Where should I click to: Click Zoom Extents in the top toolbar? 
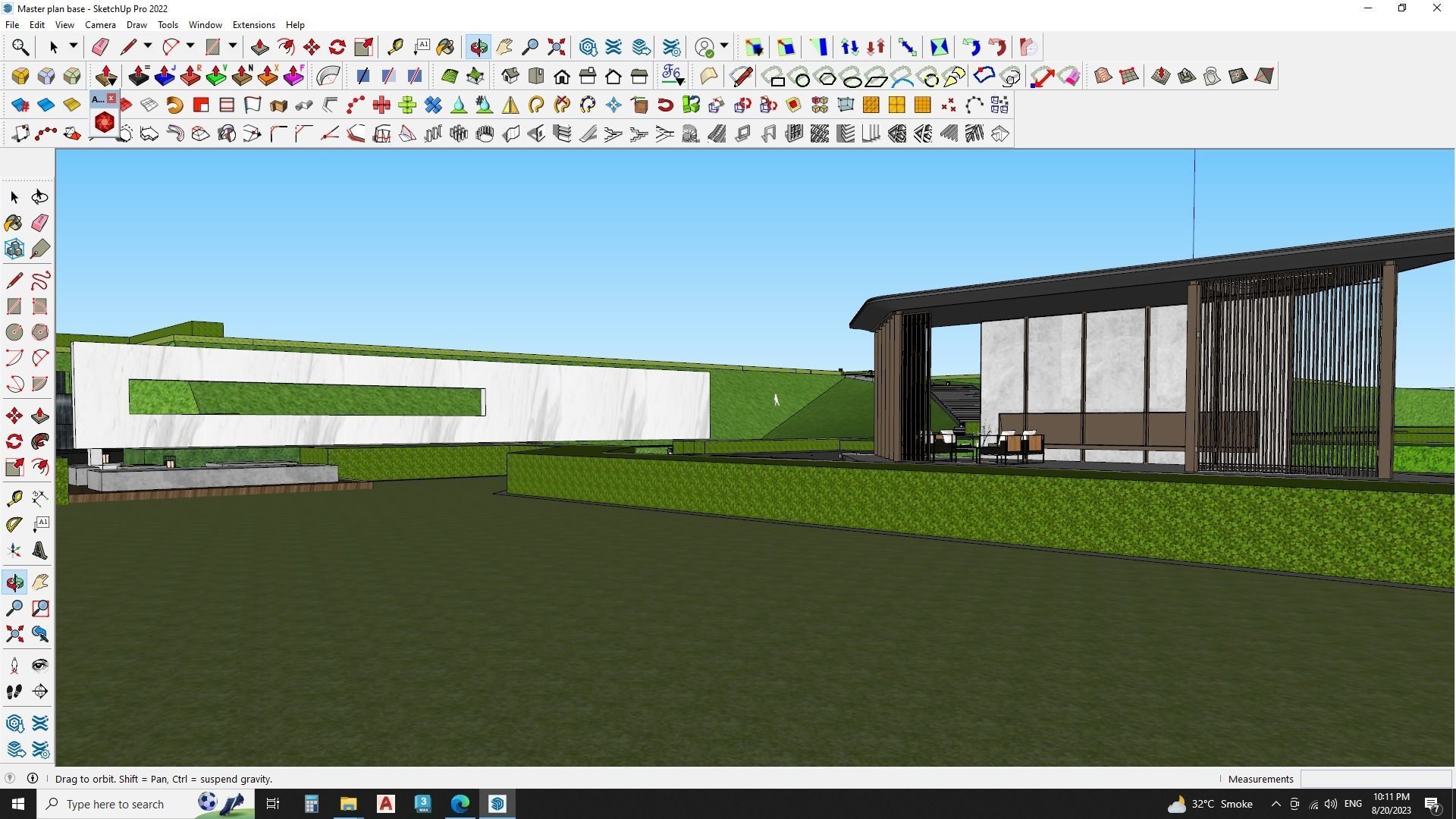point(557,47)
